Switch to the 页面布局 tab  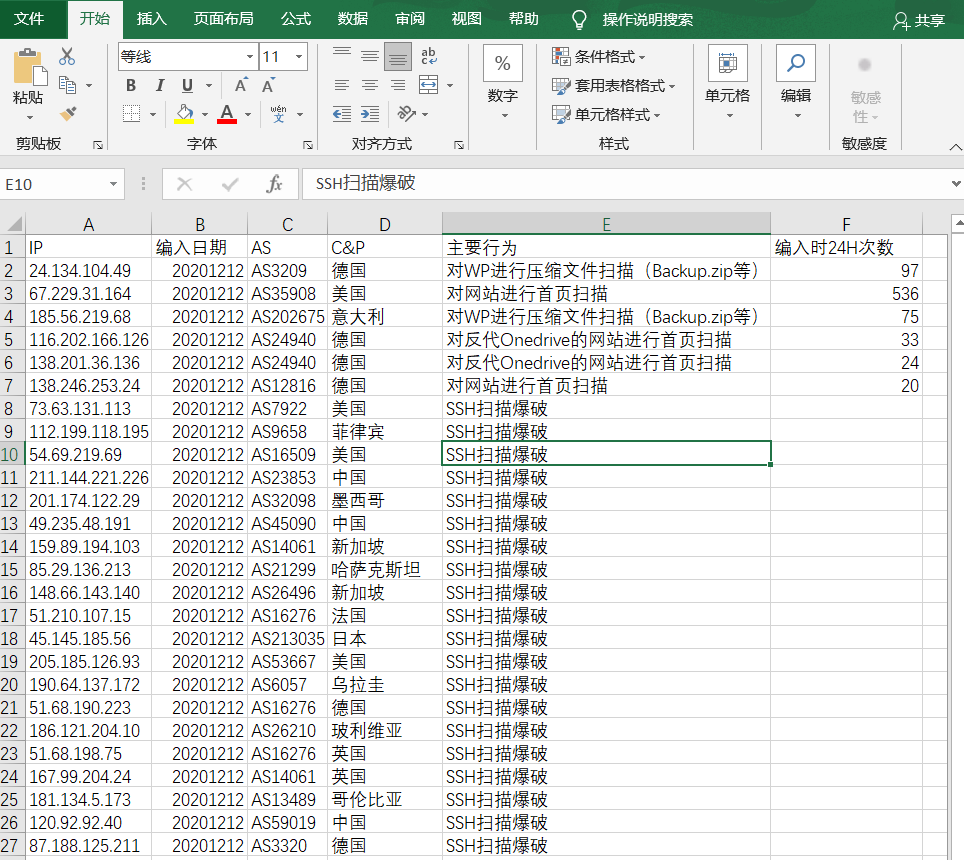[224, 19]
